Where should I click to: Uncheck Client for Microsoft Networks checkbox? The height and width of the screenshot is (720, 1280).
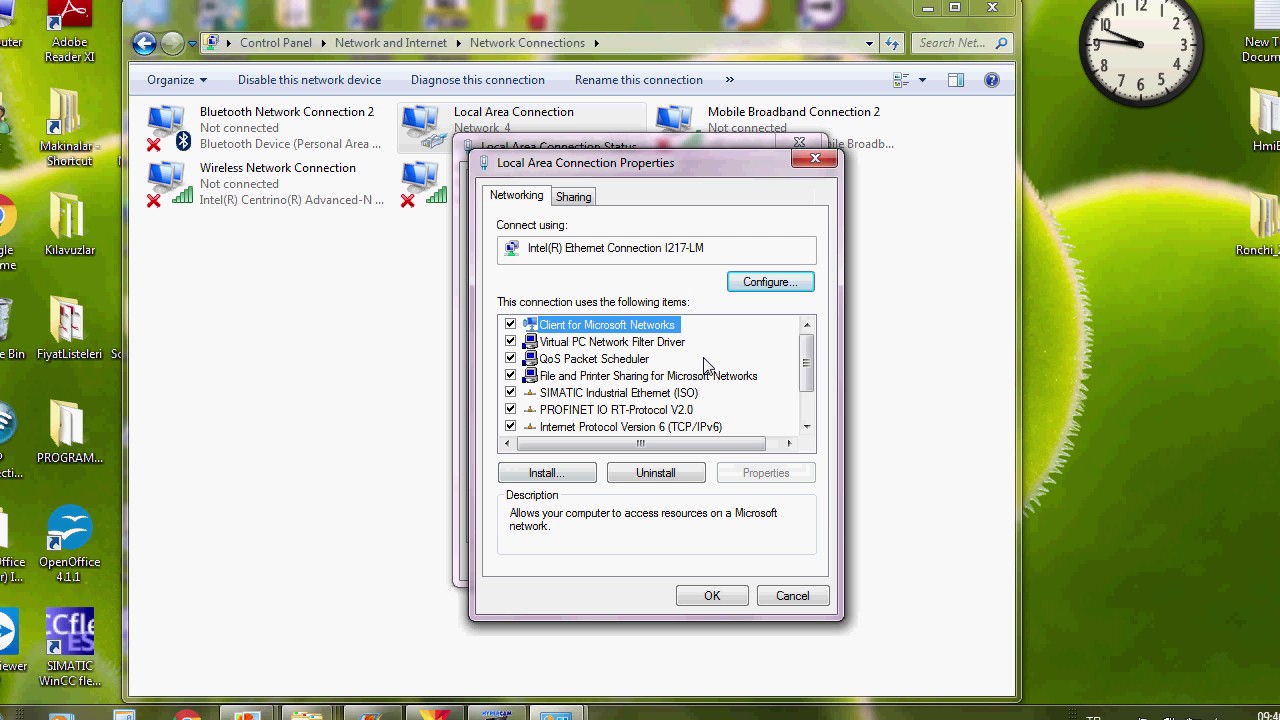pyautogui.click(x=511, y=325)
